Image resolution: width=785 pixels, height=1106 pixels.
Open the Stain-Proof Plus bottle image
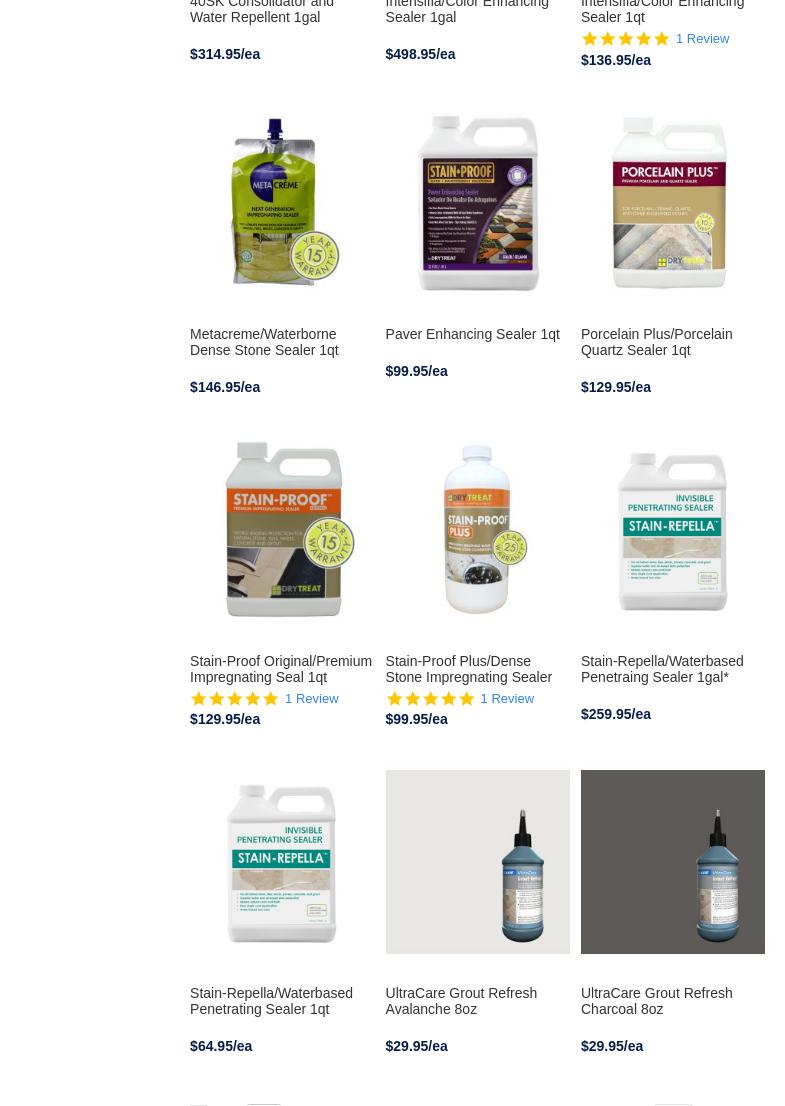[x=477, y=530]
